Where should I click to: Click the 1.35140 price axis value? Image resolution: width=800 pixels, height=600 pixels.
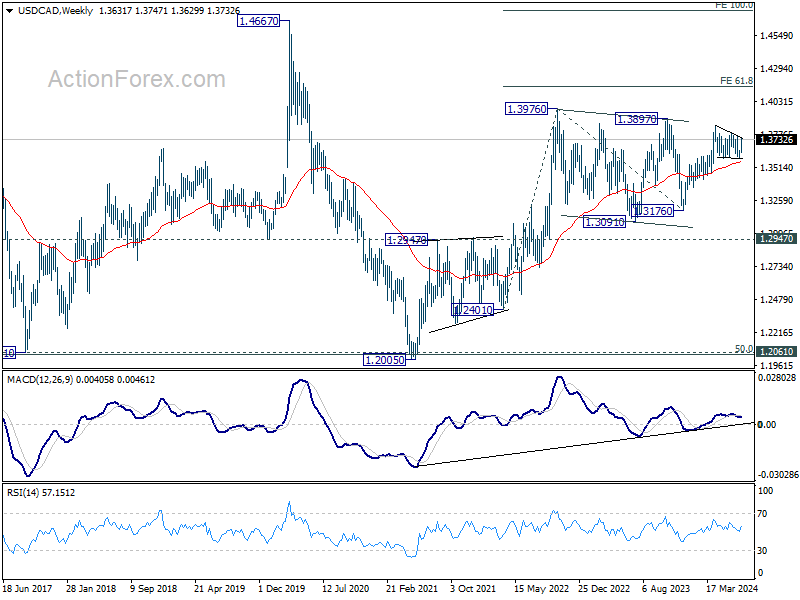pos(777,167)
